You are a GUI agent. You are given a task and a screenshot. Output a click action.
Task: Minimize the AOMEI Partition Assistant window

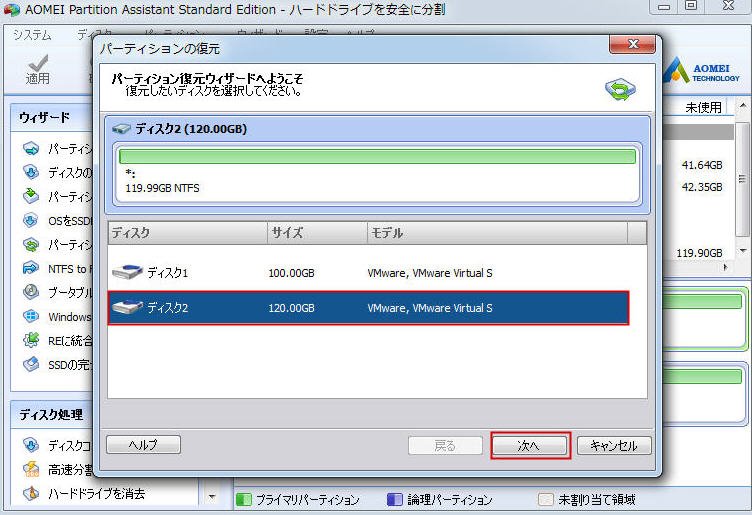coord(664,6)
